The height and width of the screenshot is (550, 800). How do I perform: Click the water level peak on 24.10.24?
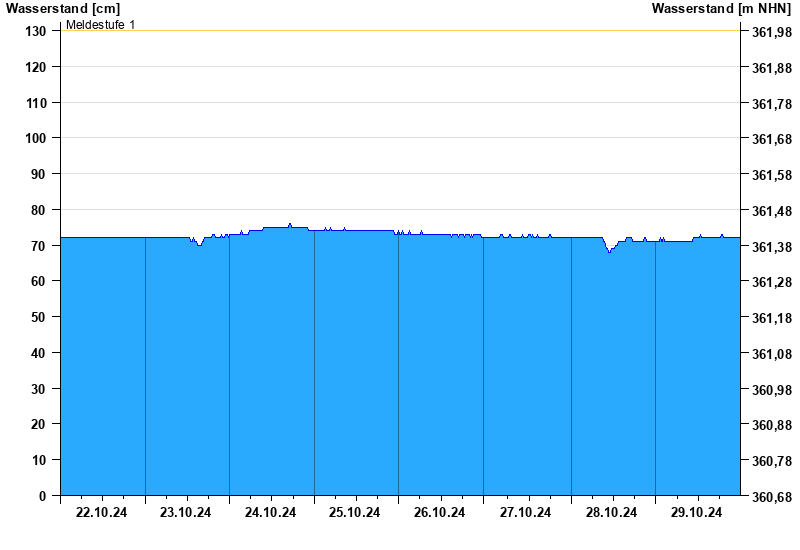click(290, 225)
